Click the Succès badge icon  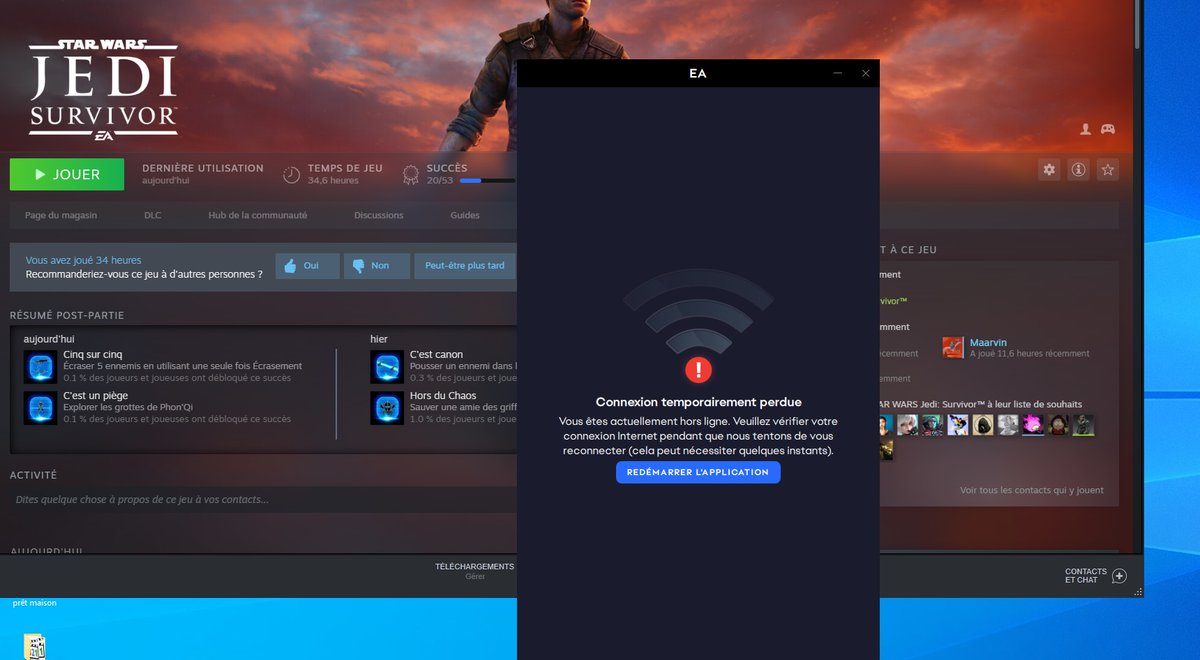(x=410, y=174)
